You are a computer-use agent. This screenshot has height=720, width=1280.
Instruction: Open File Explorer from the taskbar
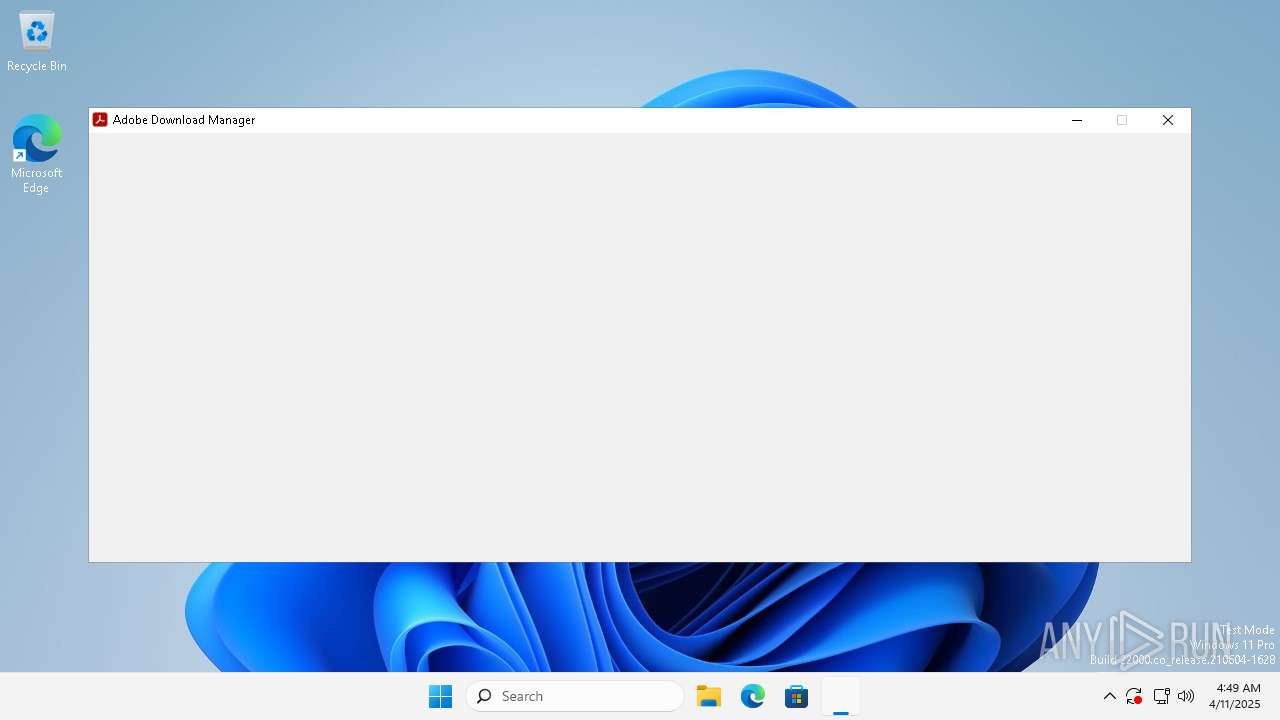pos(709,696)
